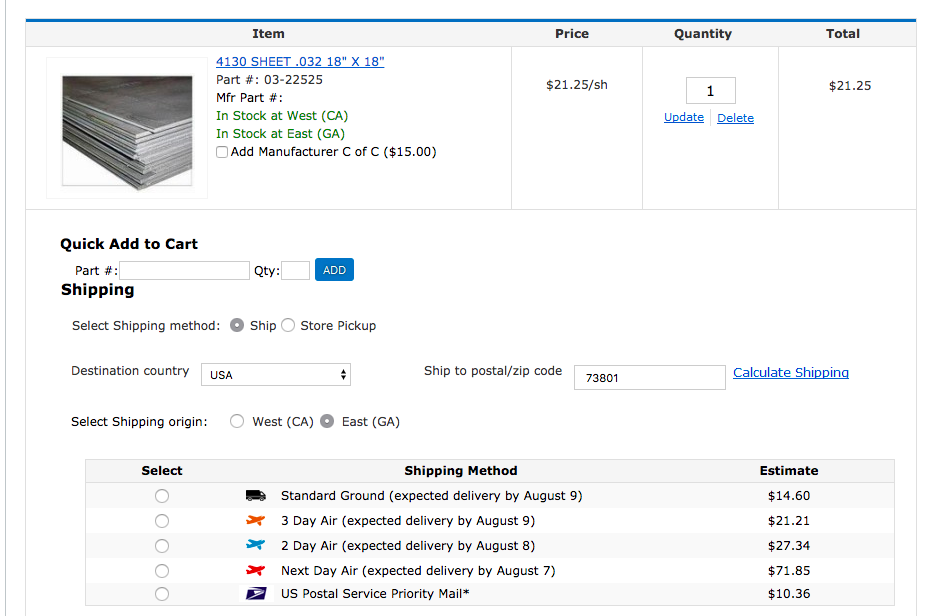The width and height of the screenshot is (927, 616).
Task: Select Store Pickup shipping method
Action: [288, 325]
